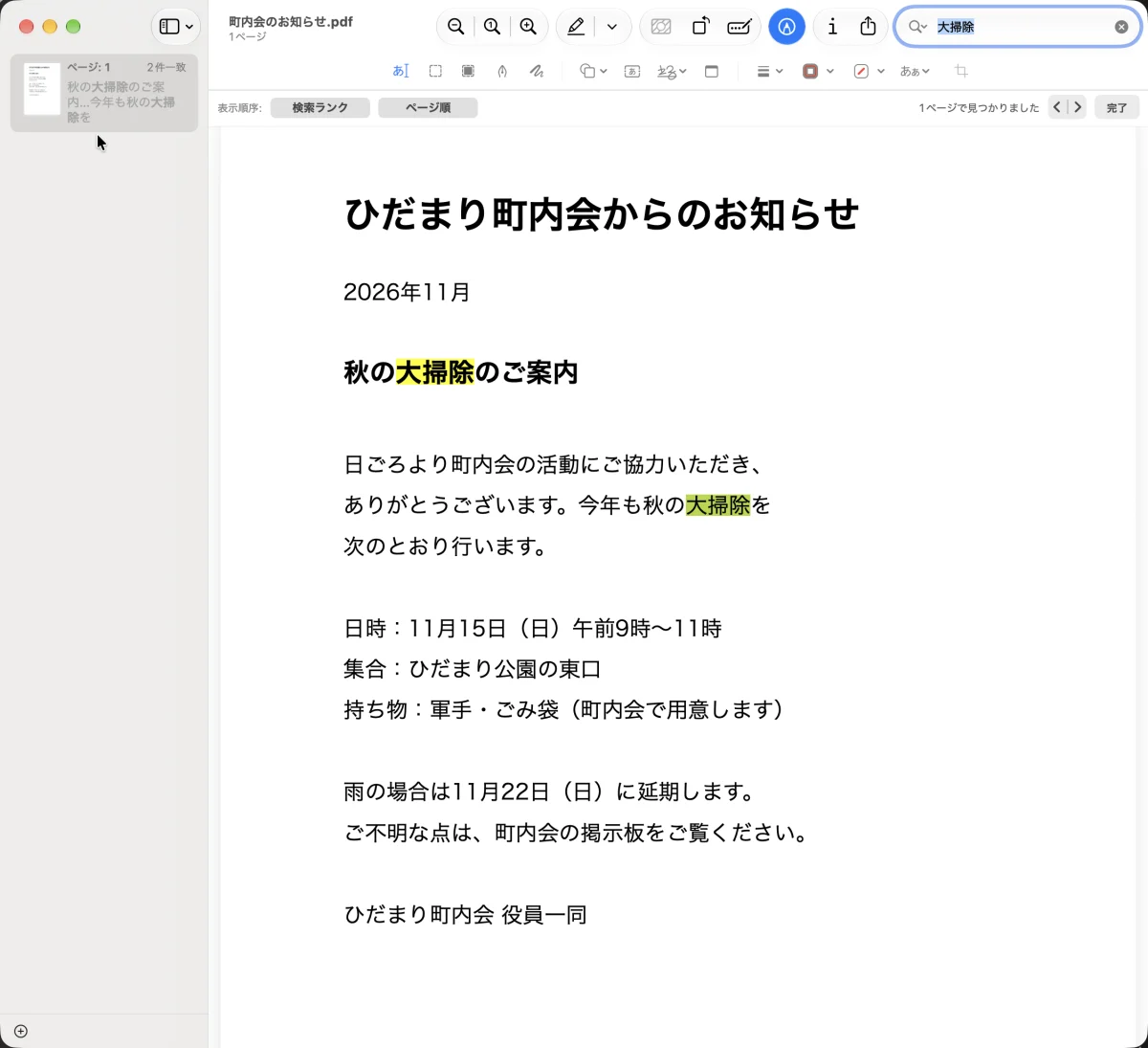Viewport: 1148px width, 1048px height.
Task: Clear the search field text
Action: pyautogui.click(x=1121, y=27)
